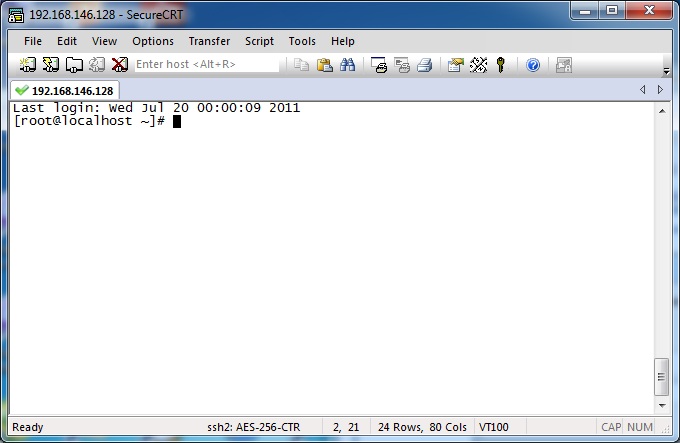Open the Script menu

pos(259,41)
